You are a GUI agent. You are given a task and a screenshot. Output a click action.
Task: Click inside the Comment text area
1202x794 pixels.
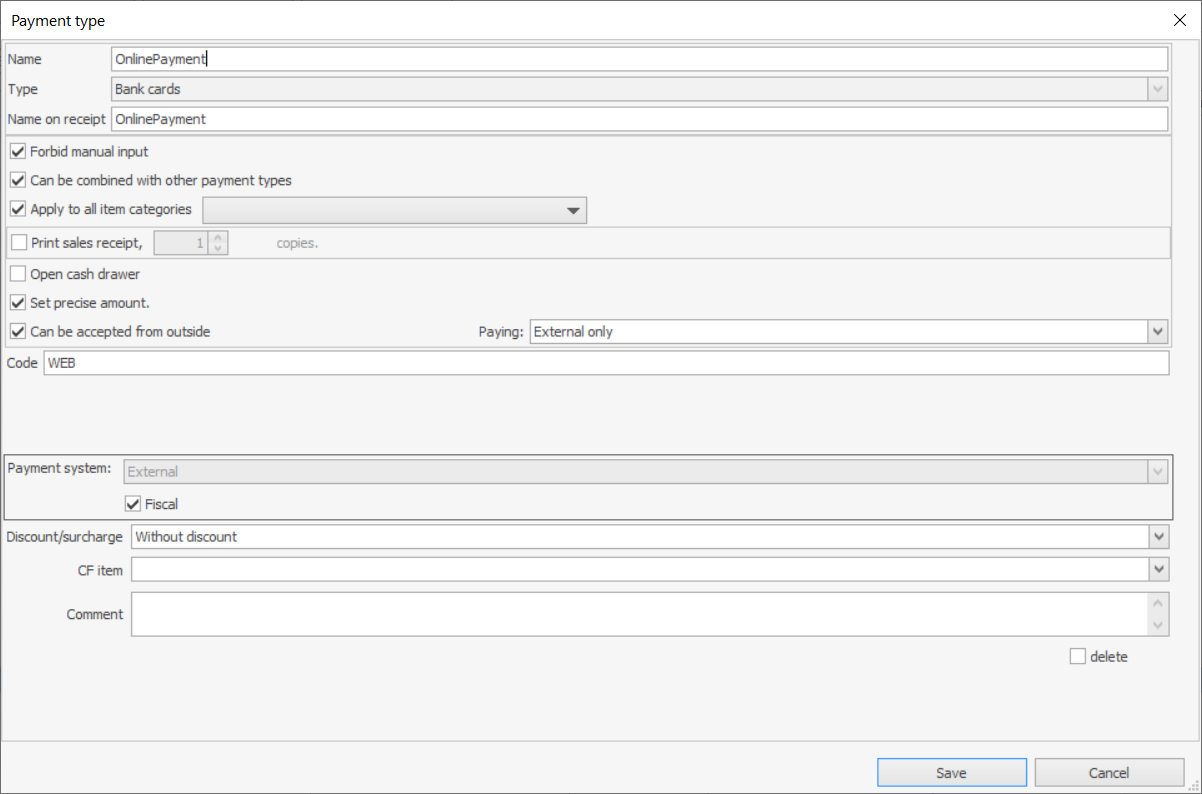640,614
